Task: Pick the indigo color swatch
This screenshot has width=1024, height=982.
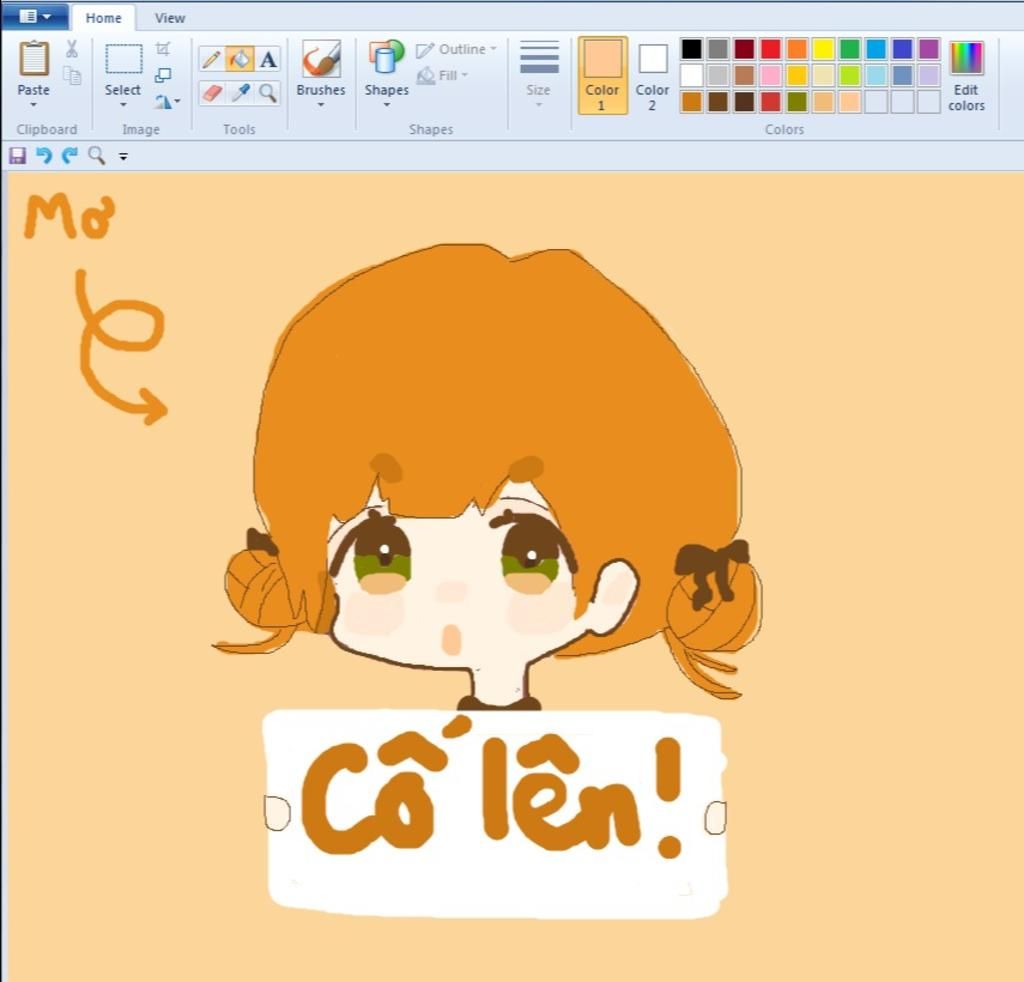Action: click(902, 48)
